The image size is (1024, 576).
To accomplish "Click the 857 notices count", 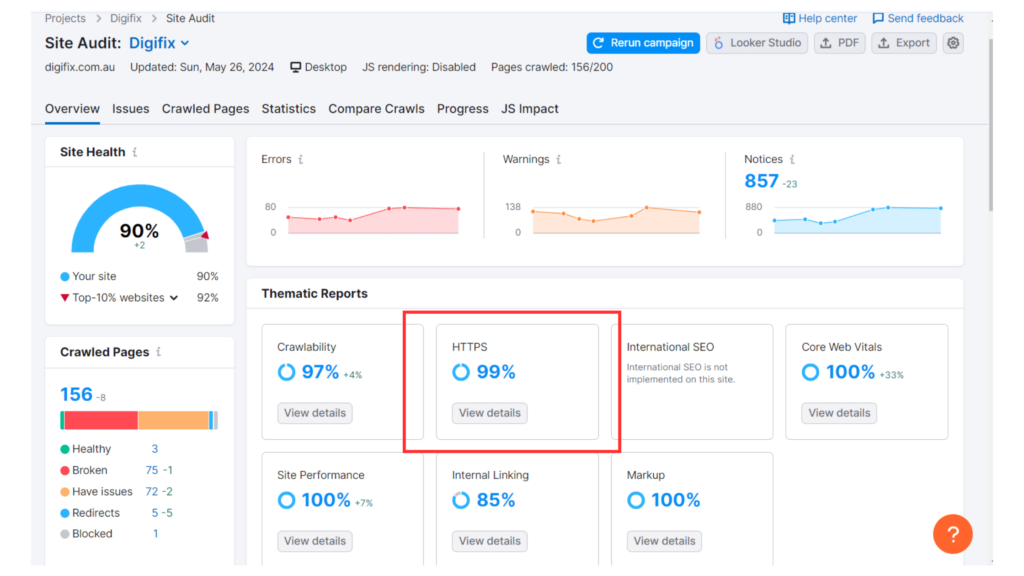I will [x=761, y=181].
